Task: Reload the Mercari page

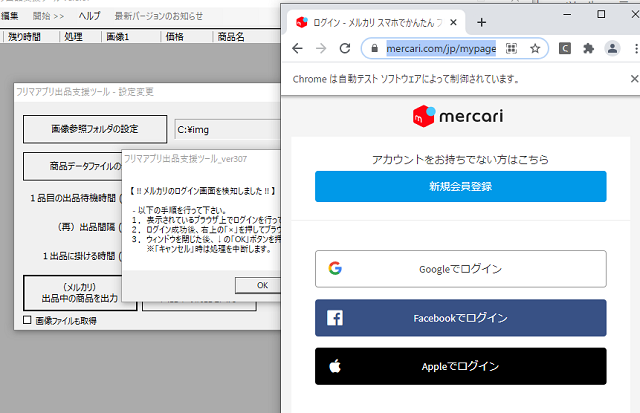Action: (x=345, y=49)
